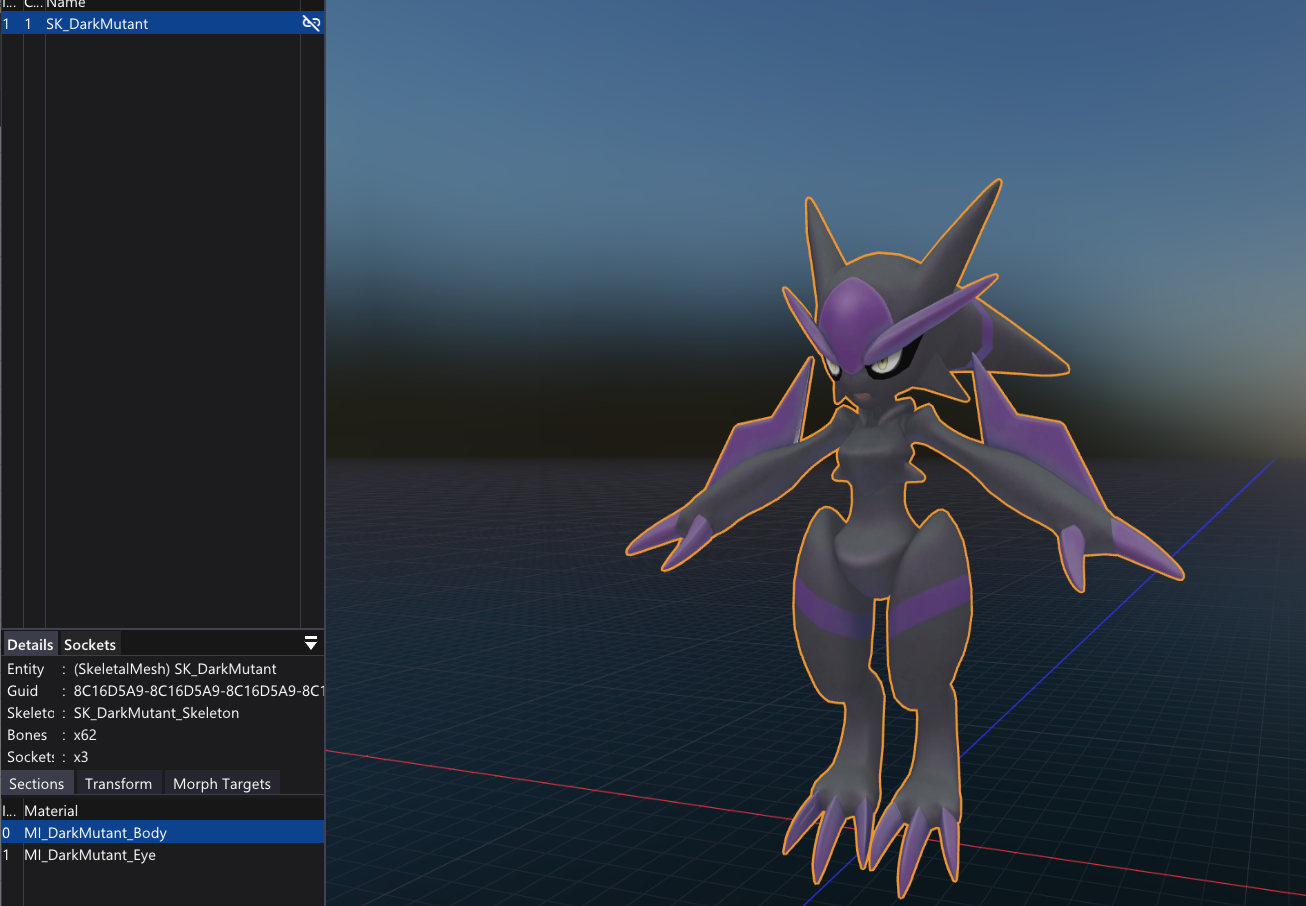Click the Guid value 8C16D5A9
Screen dimensions: 1306x906
(199, 691)
